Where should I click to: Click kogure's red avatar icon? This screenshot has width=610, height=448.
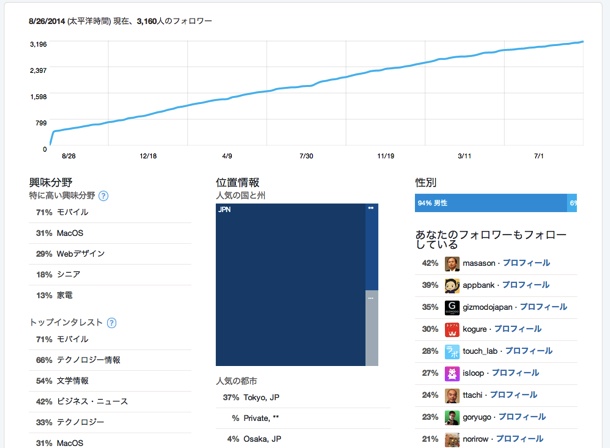point(452,329)
